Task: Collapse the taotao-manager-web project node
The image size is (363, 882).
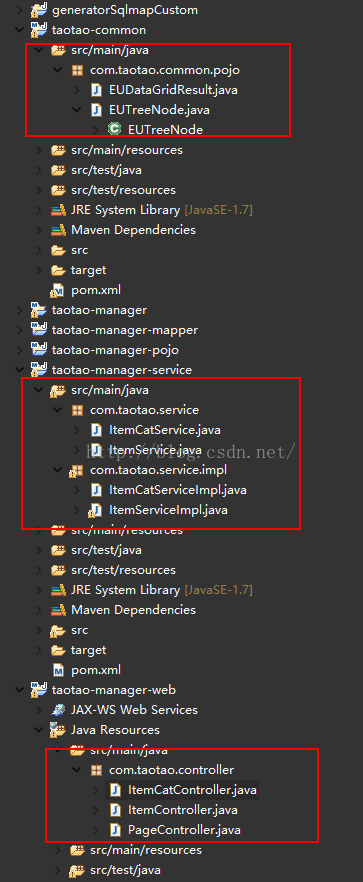Action: [20, 690]
